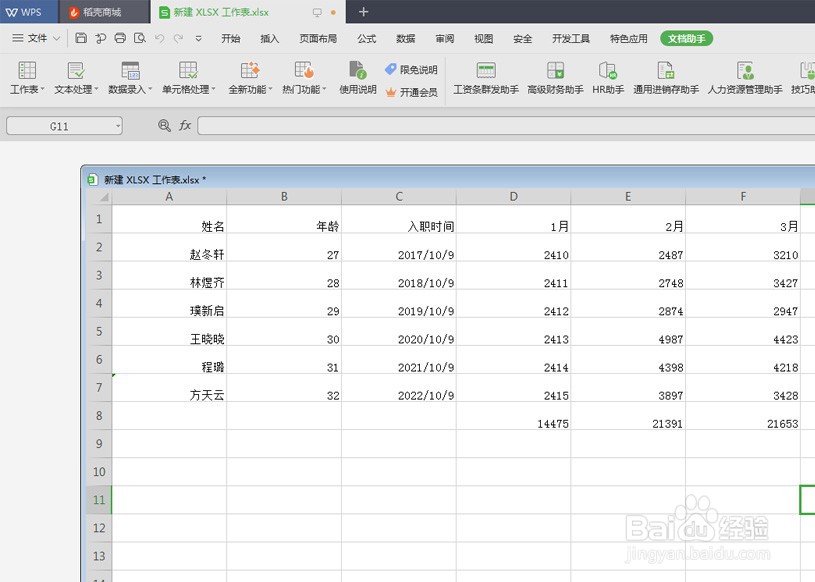The height and width of the screenshot is (582, 815).
Task: Click the WPS home tab
Action: pos(27,12)
